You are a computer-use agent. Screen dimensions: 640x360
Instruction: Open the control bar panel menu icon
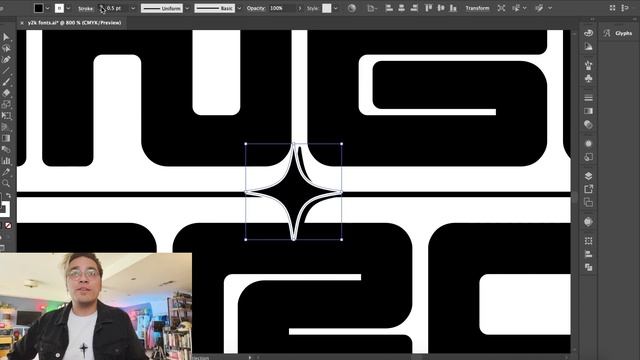click(x=626, y=8)
